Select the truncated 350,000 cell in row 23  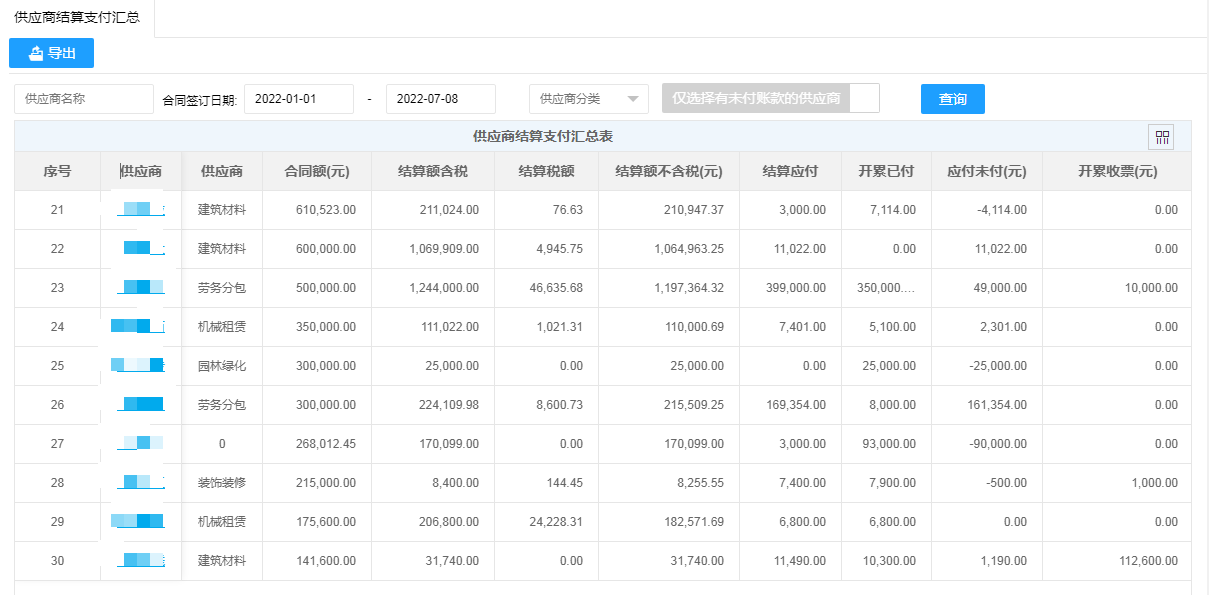pos(886,288)
